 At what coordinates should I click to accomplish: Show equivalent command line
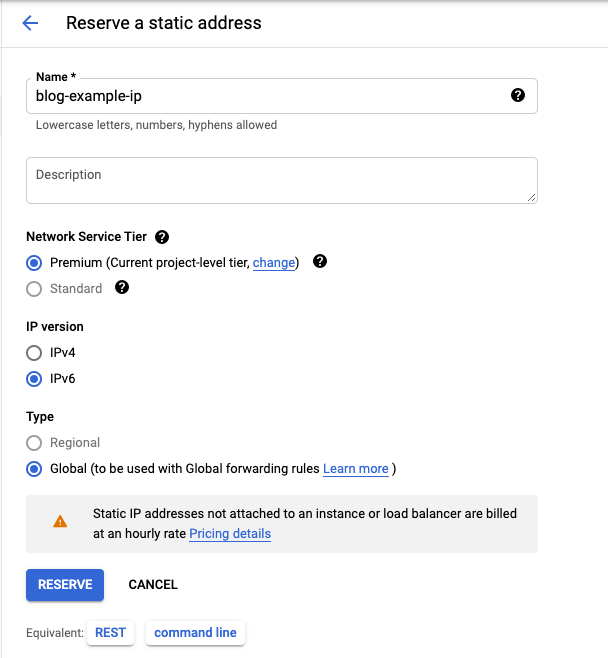195,633
